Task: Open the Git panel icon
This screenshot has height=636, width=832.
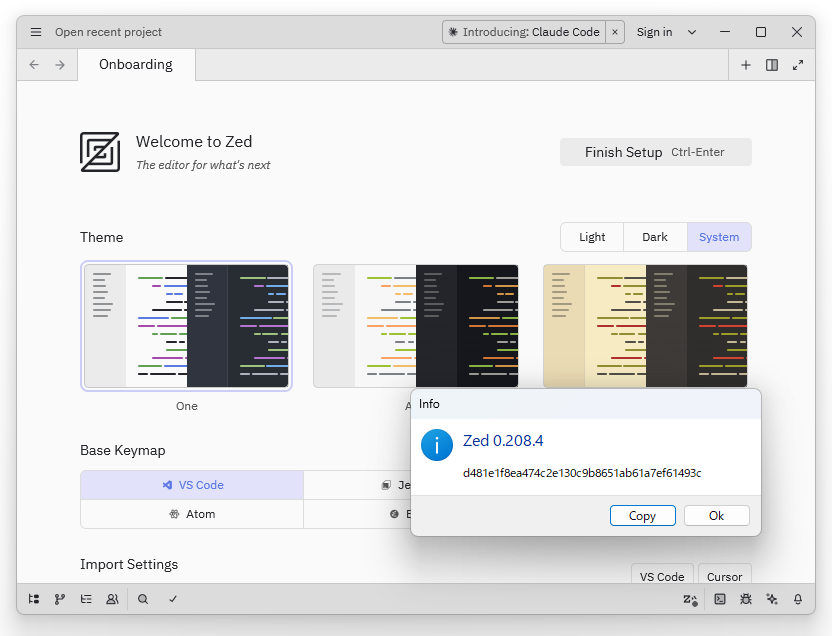Action: (59, 598)
